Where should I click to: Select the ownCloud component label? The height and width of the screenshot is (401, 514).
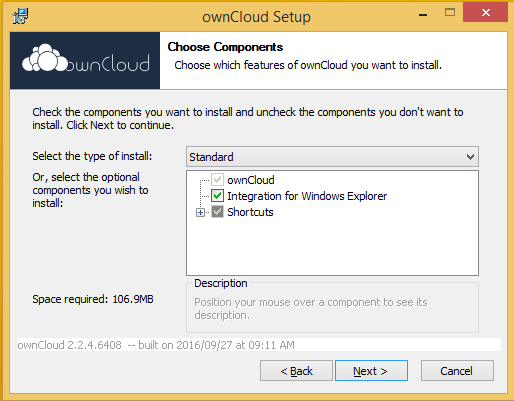click(251, 180)
